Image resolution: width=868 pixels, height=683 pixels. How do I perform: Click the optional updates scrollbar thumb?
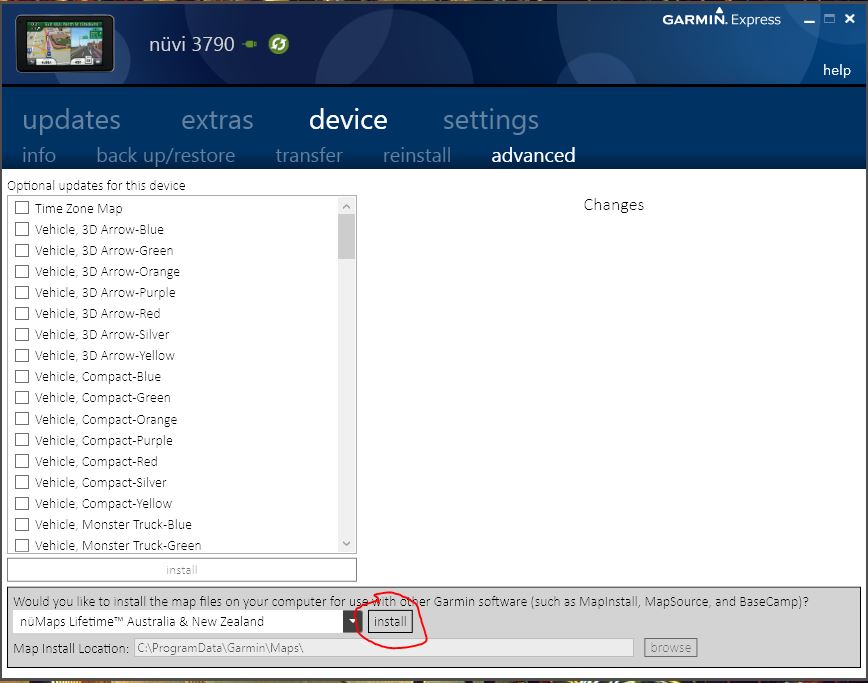point(347,237)
